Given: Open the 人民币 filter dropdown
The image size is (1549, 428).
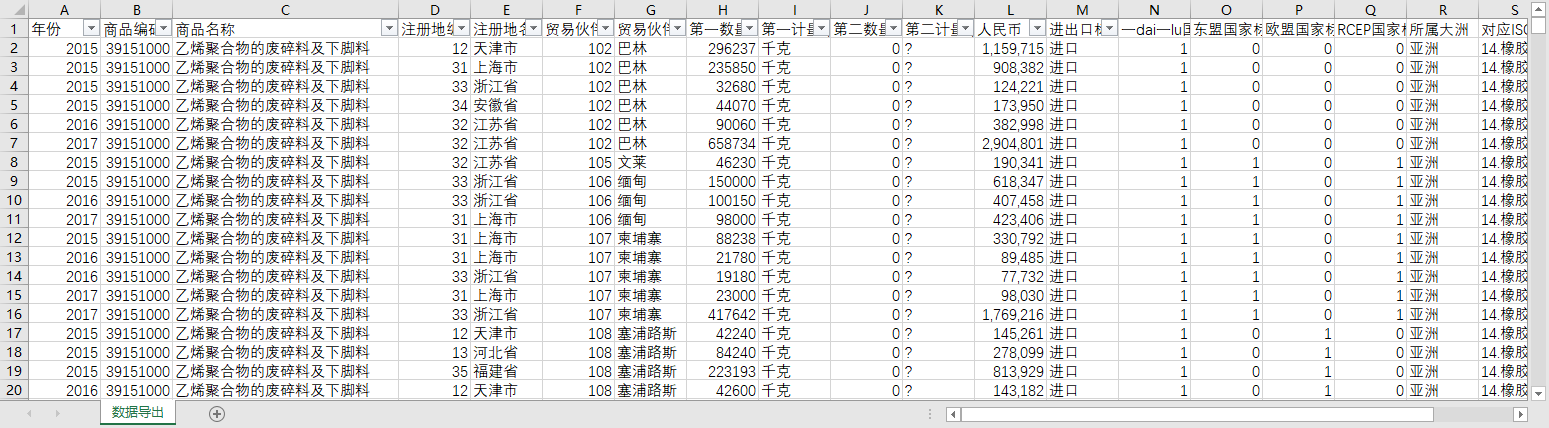Looking at the screenshot, I should (x=1038, y=28).
